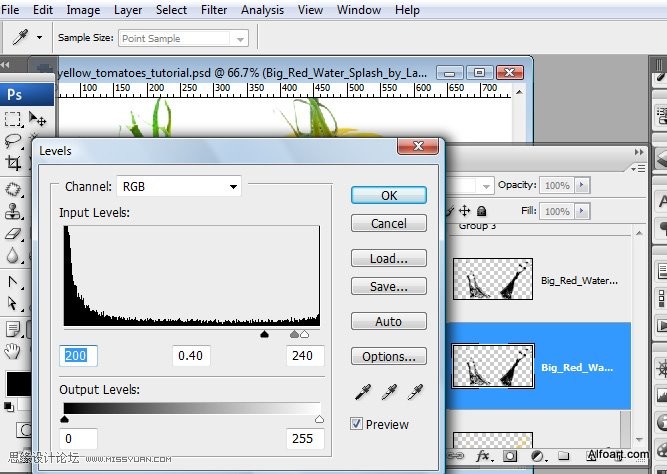Expand the Sample Size dropdown

(x=183, y=38)
